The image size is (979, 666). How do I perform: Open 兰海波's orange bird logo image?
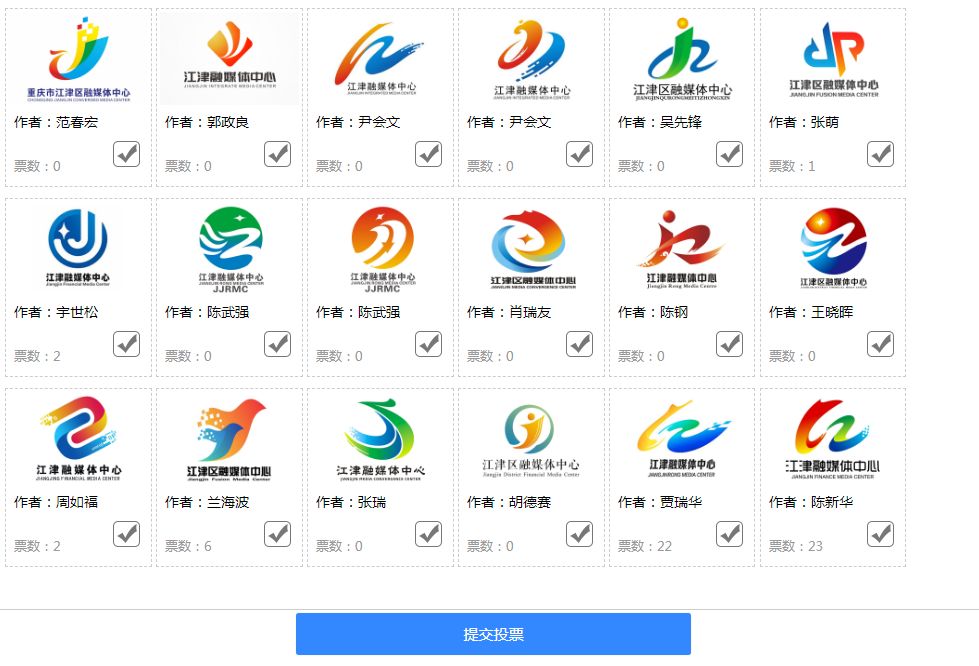[230, 439]
